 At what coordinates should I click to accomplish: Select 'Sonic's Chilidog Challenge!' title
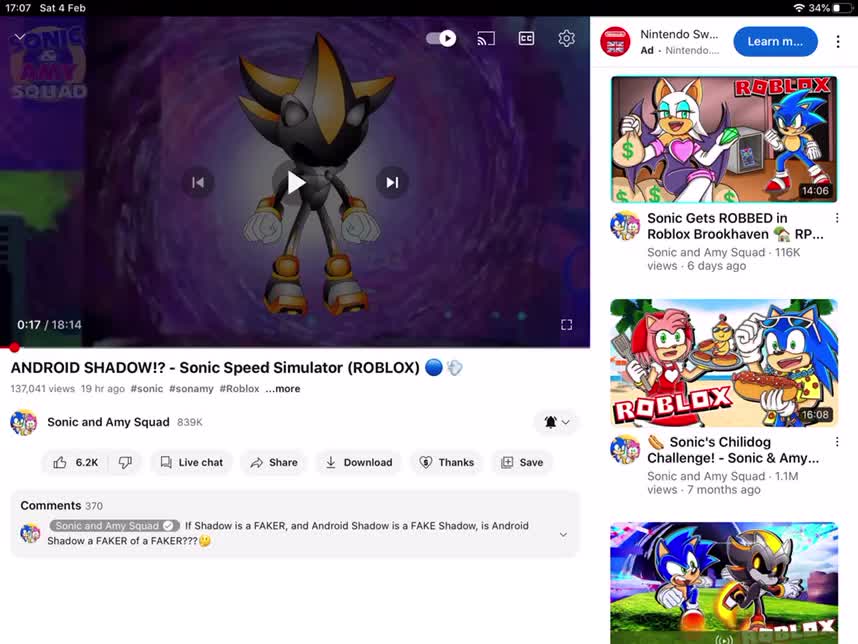733,450
